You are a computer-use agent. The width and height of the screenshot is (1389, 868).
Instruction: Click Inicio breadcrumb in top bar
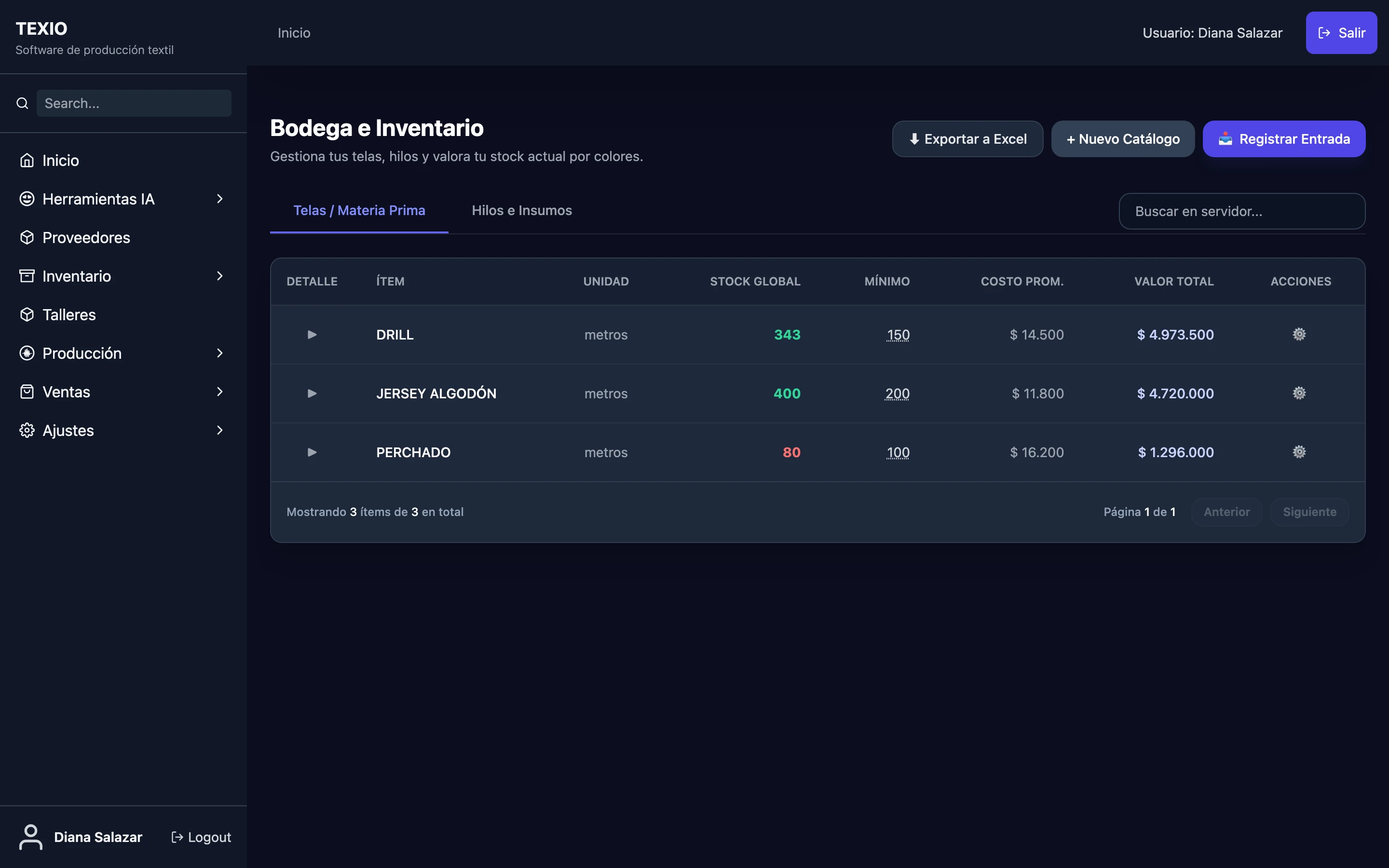tap(294, 33)
